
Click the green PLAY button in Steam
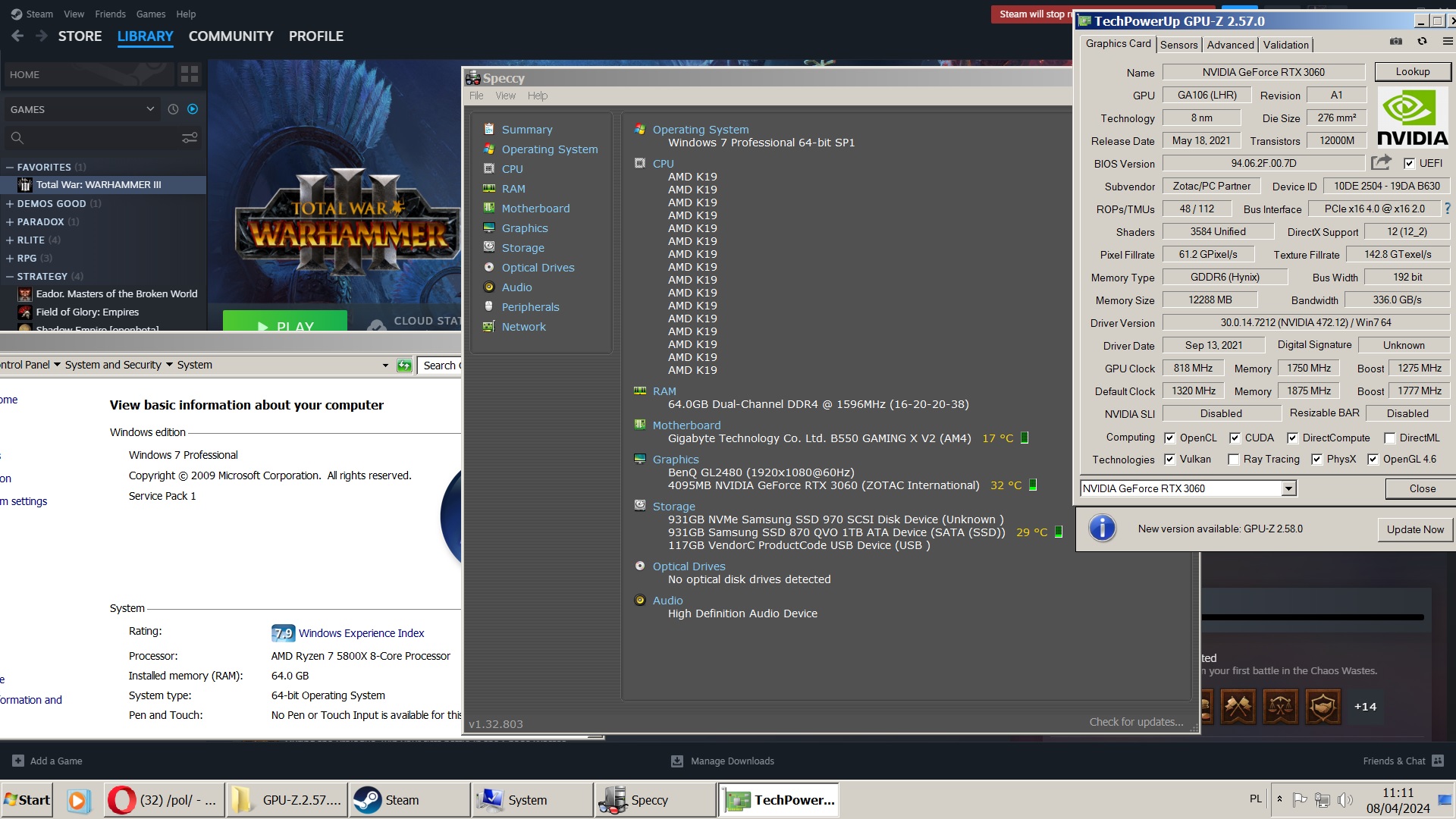point(285,322)
